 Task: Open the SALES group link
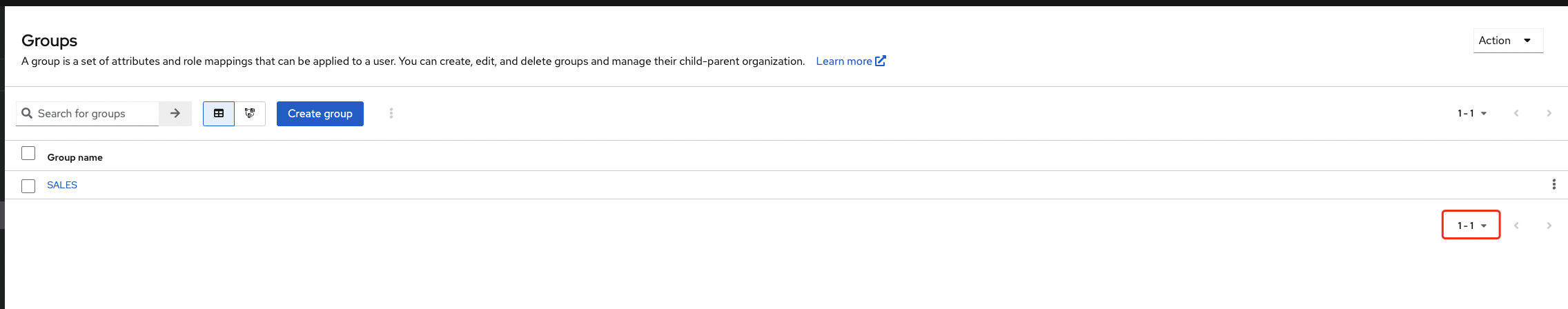pyautogui.click(x=62, y=185)
